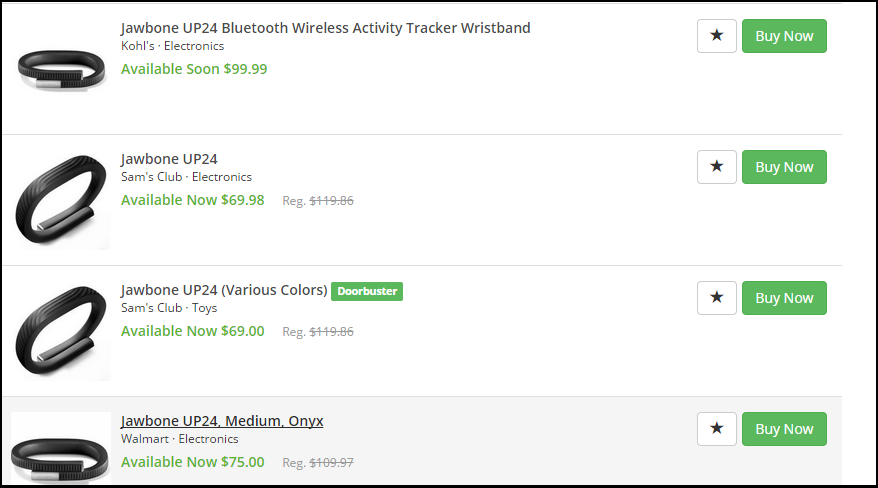The width and height of the screenshot is (878, 488).
Task: Click the green Doorbuster badge
Action: (x=367, y=291)
